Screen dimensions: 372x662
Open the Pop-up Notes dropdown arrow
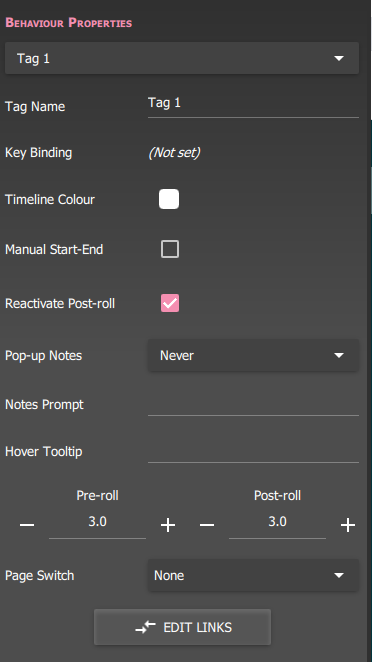pos(339,355)
